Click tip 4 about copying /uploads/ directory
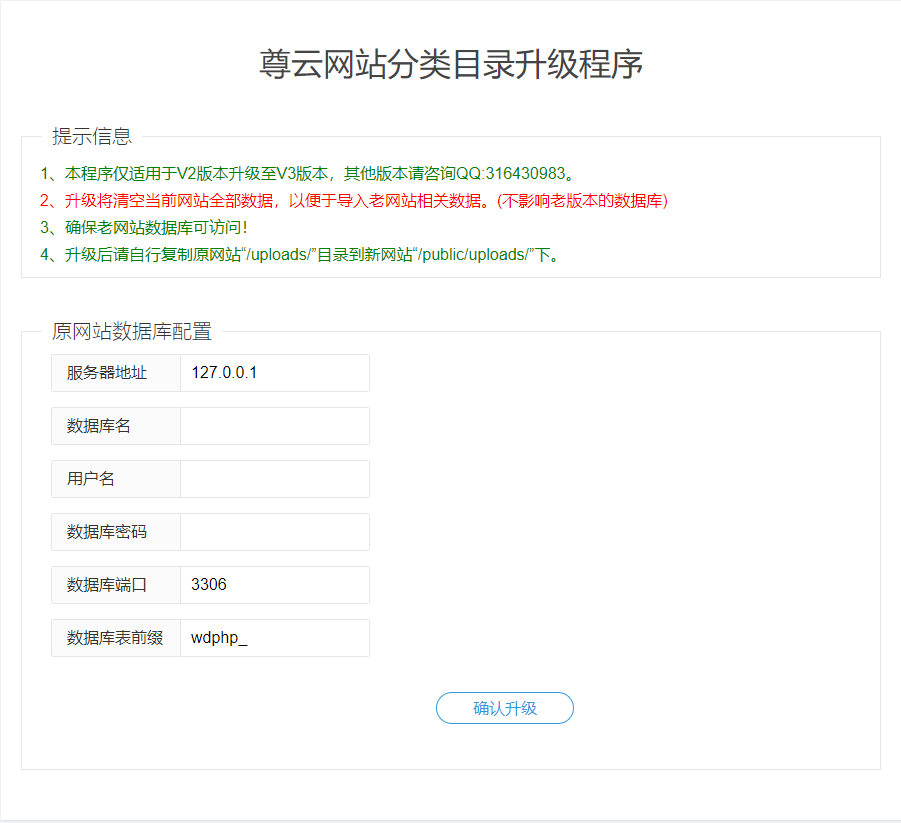The image size is (901, 823). 299,255
